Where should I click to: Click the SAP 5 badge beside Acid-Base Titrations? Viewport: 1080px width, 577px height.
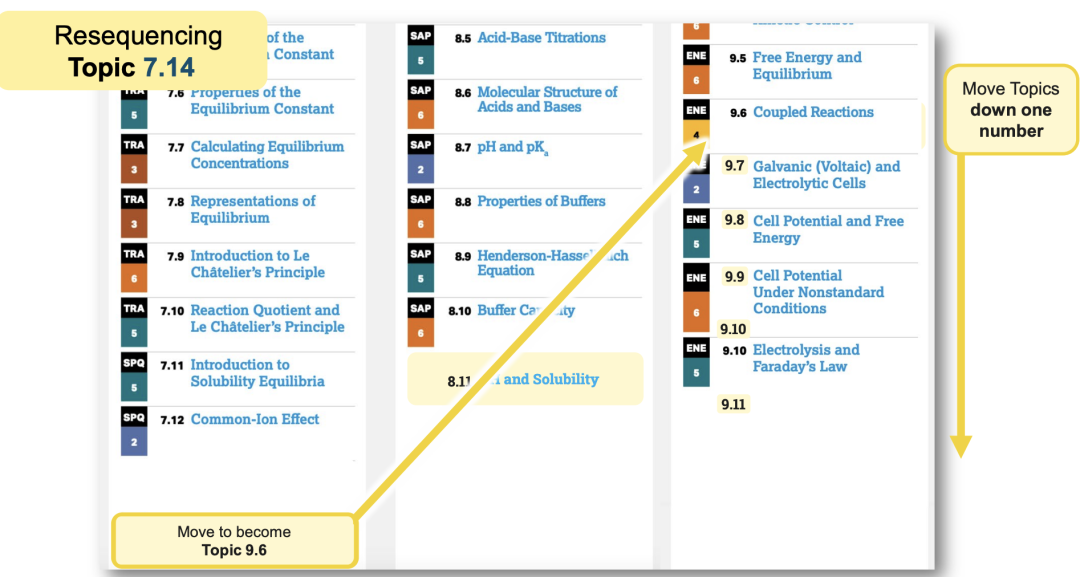click(420, 49)
